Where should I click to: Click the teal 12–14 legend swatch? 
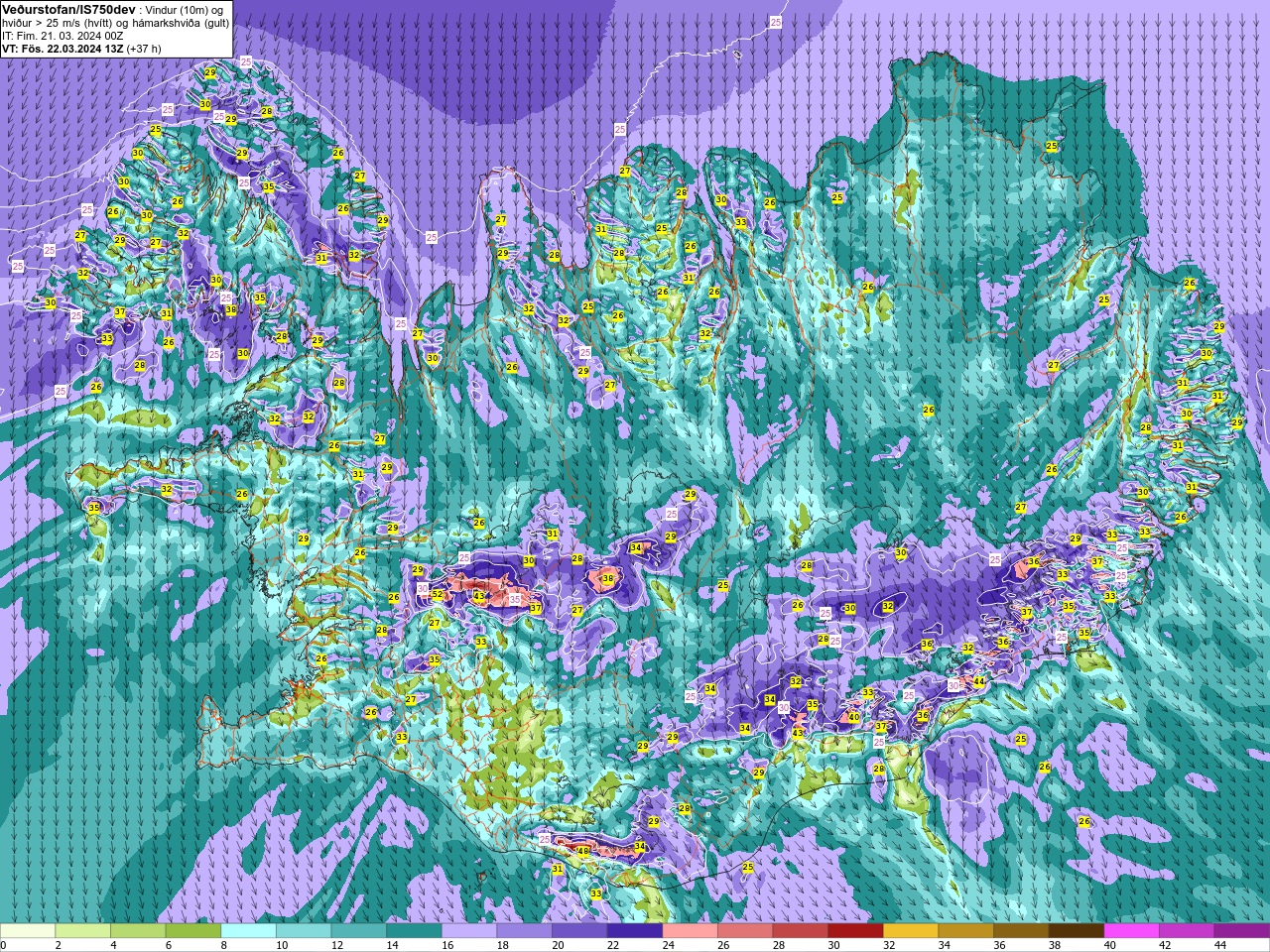(359, 931)
